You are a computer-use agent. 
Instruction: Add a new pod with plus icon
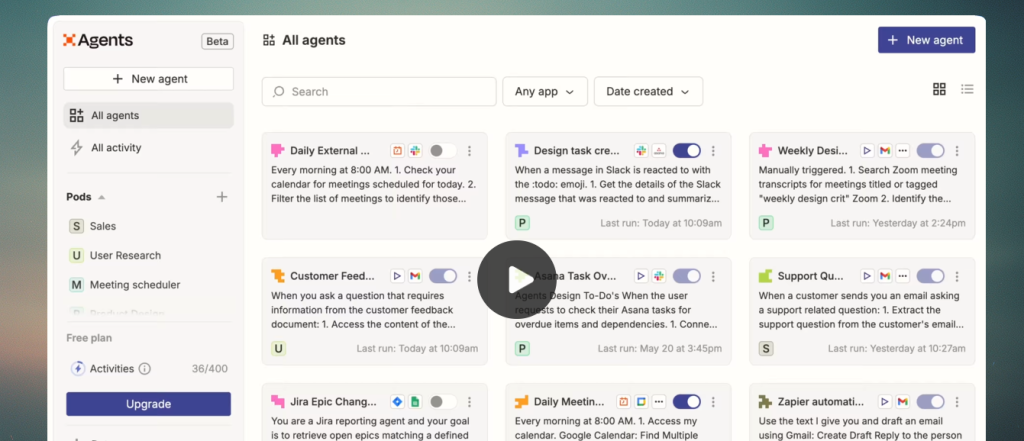pos(222,197)
